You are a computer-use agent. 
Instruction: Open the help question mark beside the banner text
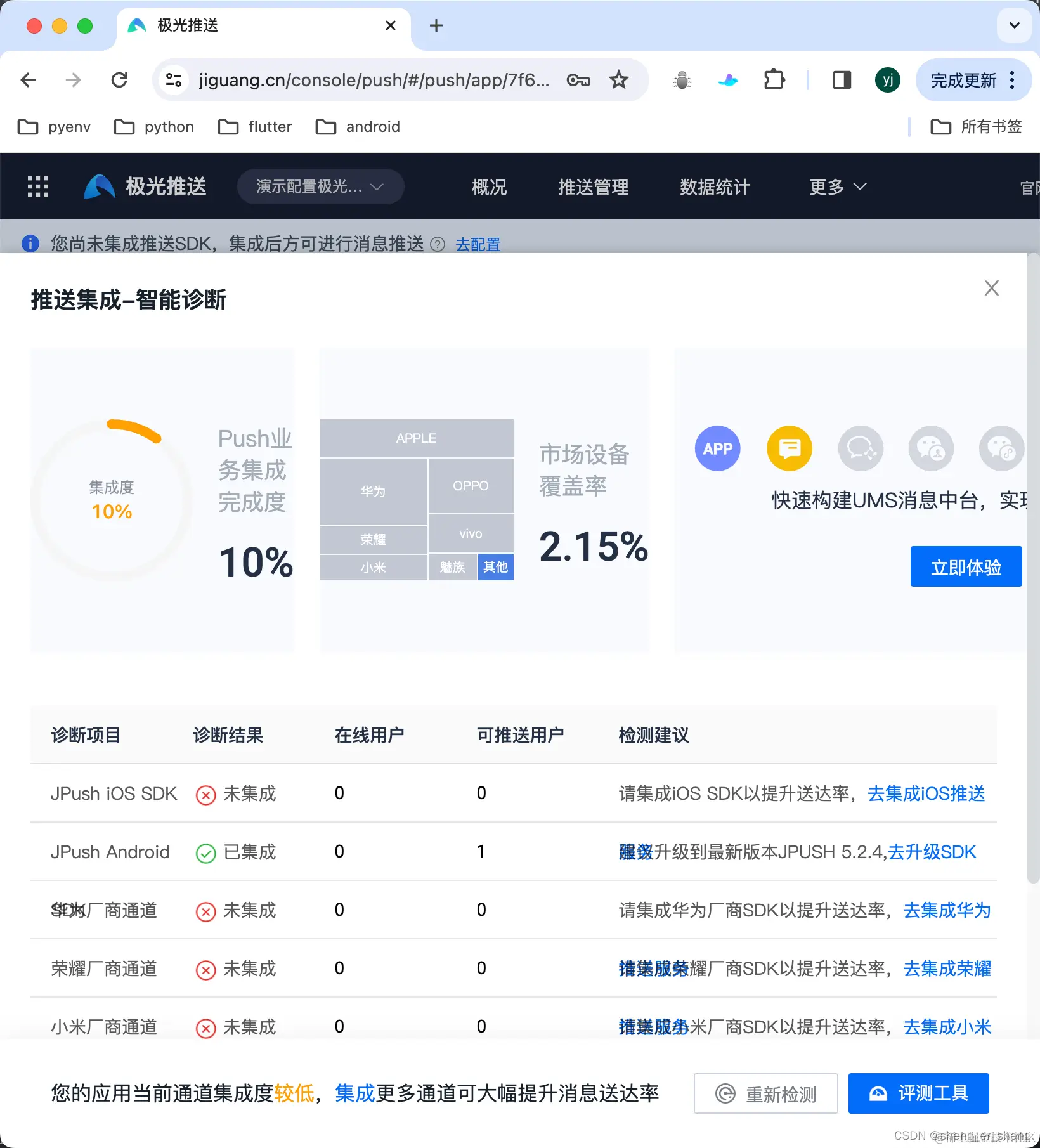pos(438,244)
